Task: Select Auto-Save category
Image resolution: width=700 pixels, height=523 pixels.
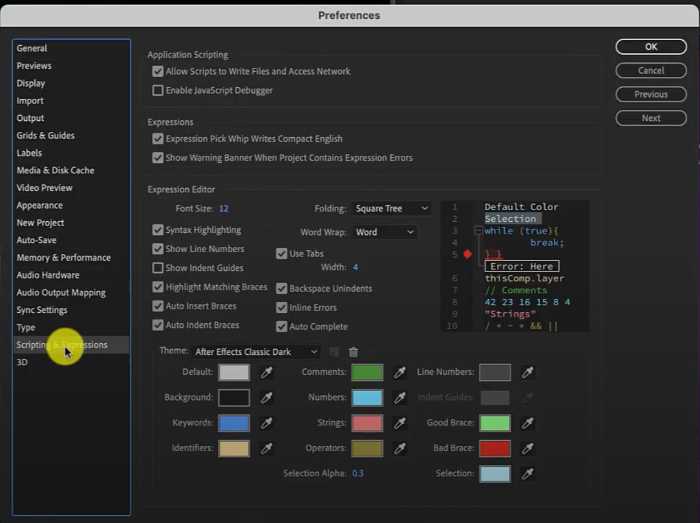Action: coord(36,240)
